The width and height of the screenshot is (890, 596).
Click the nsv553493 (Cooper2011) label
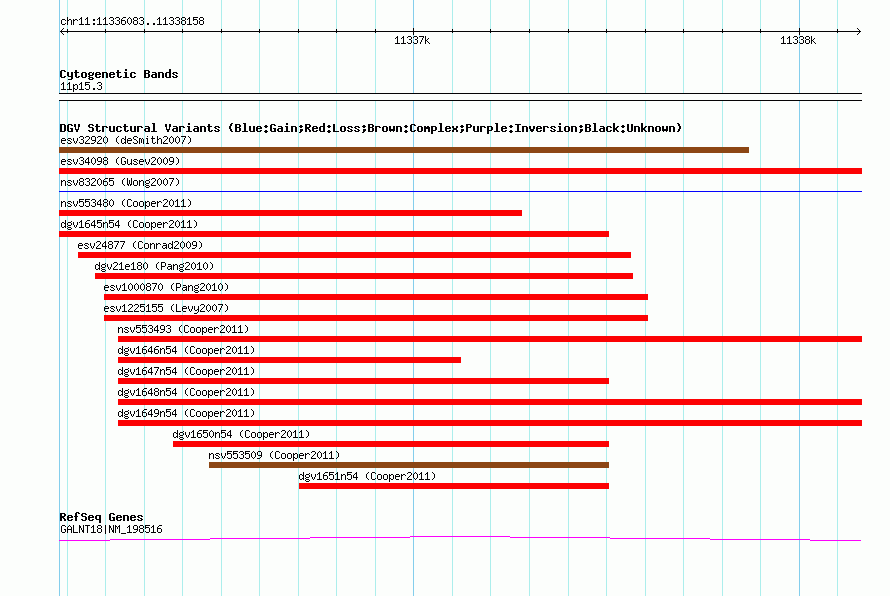click(183, 329)
